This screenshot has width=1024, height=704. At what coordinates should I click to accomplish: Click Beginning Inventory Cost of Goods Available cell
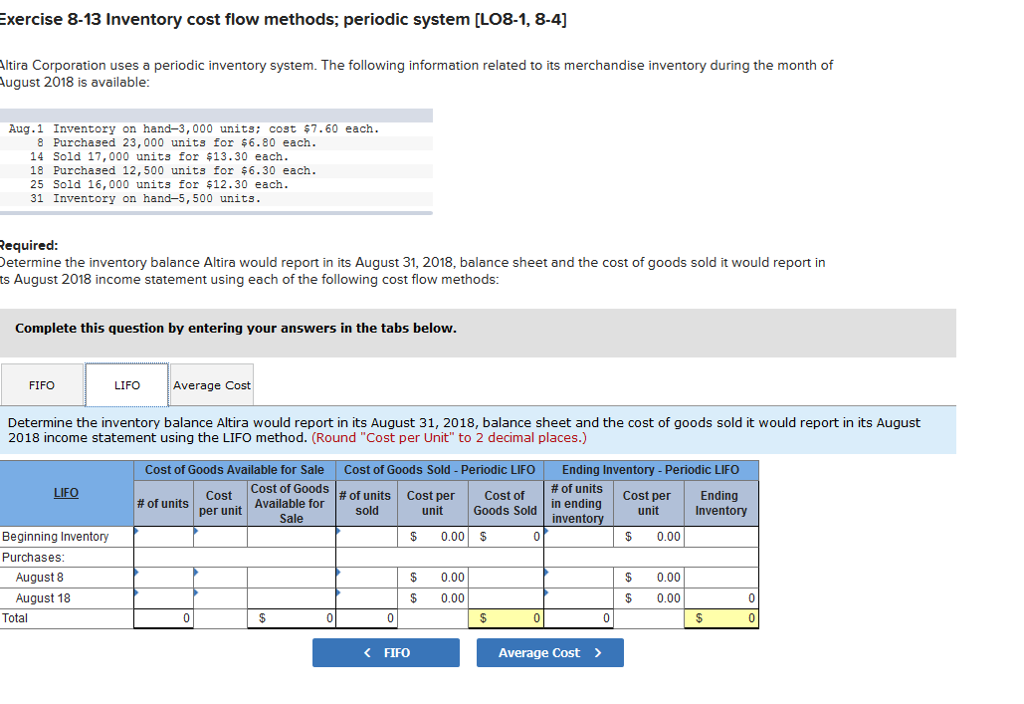[x=291, y=537]
